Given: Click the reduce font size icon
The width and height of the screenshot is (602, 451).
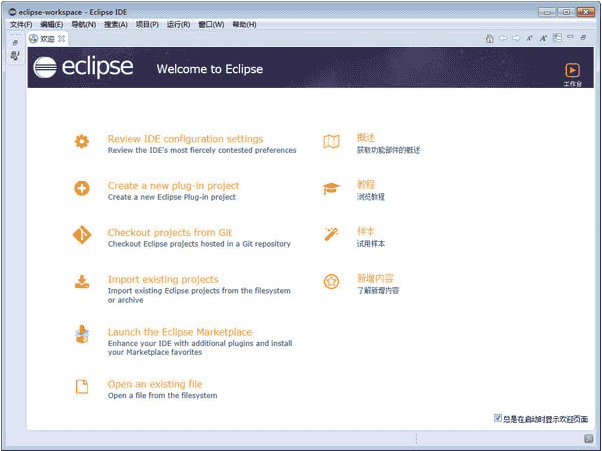Looking at the screenshot, I should 529,39.
